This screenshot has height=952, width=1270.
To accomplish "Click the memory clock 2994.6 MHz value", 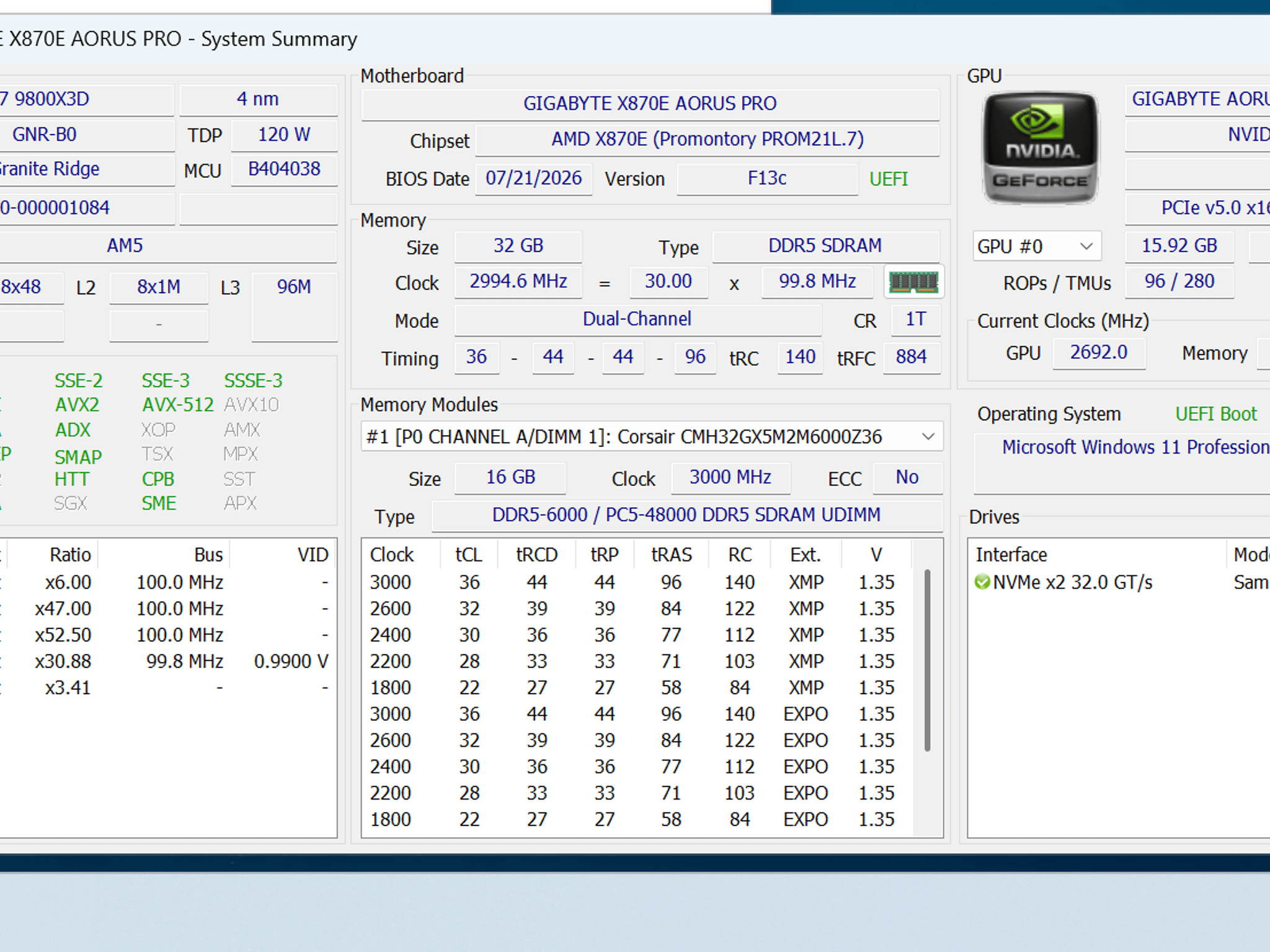I will pos(518,282).
